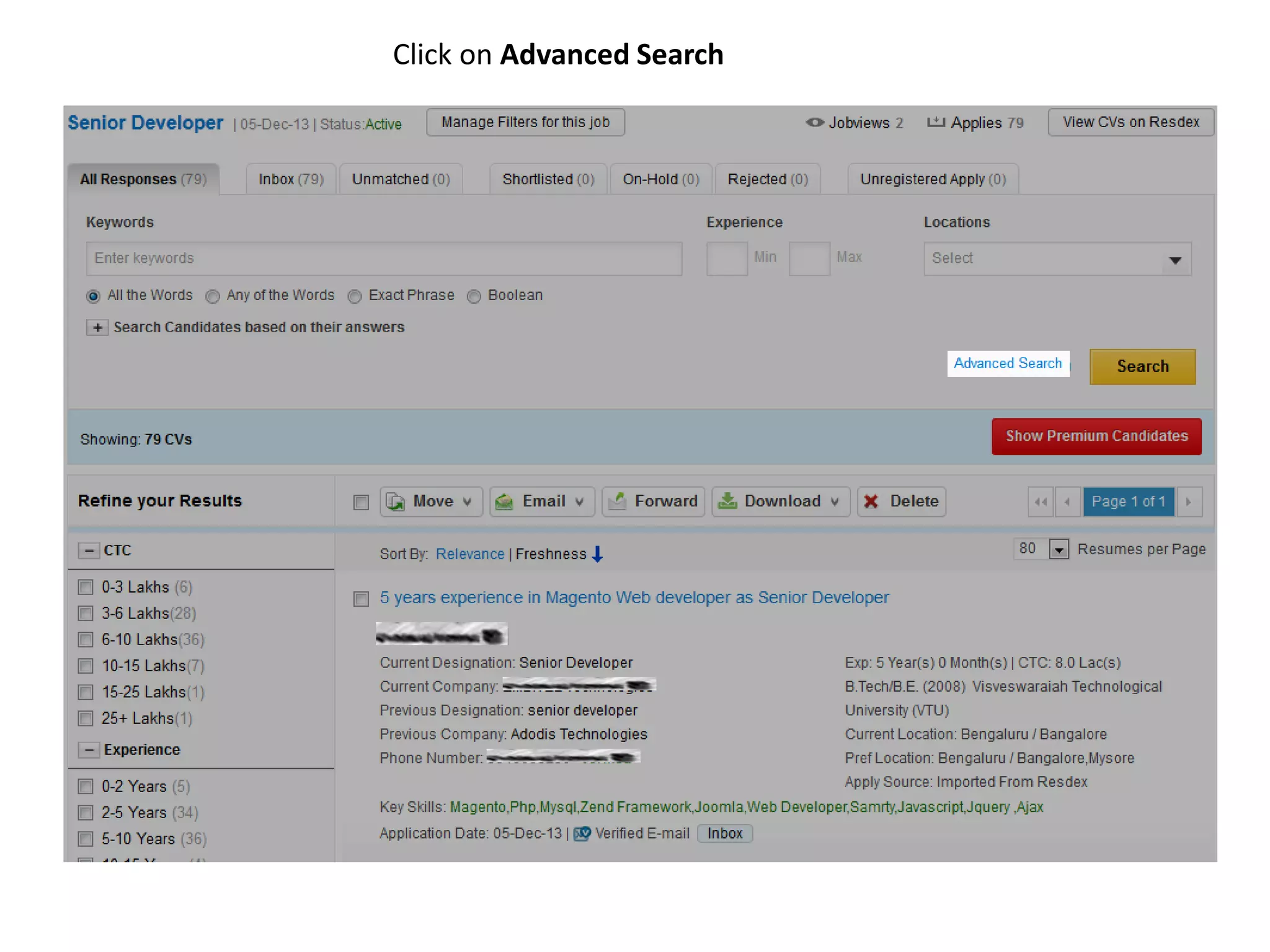
Task: Check the 0-2 Years experience filter
Action: [86, 787]
